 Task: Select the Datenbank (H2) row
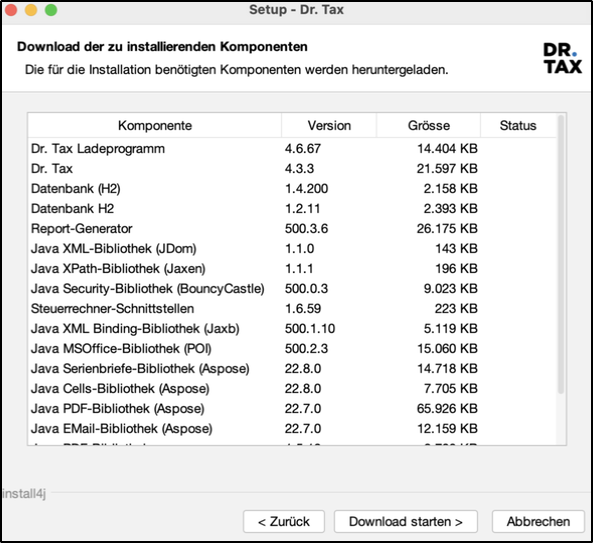pos(292,189)
